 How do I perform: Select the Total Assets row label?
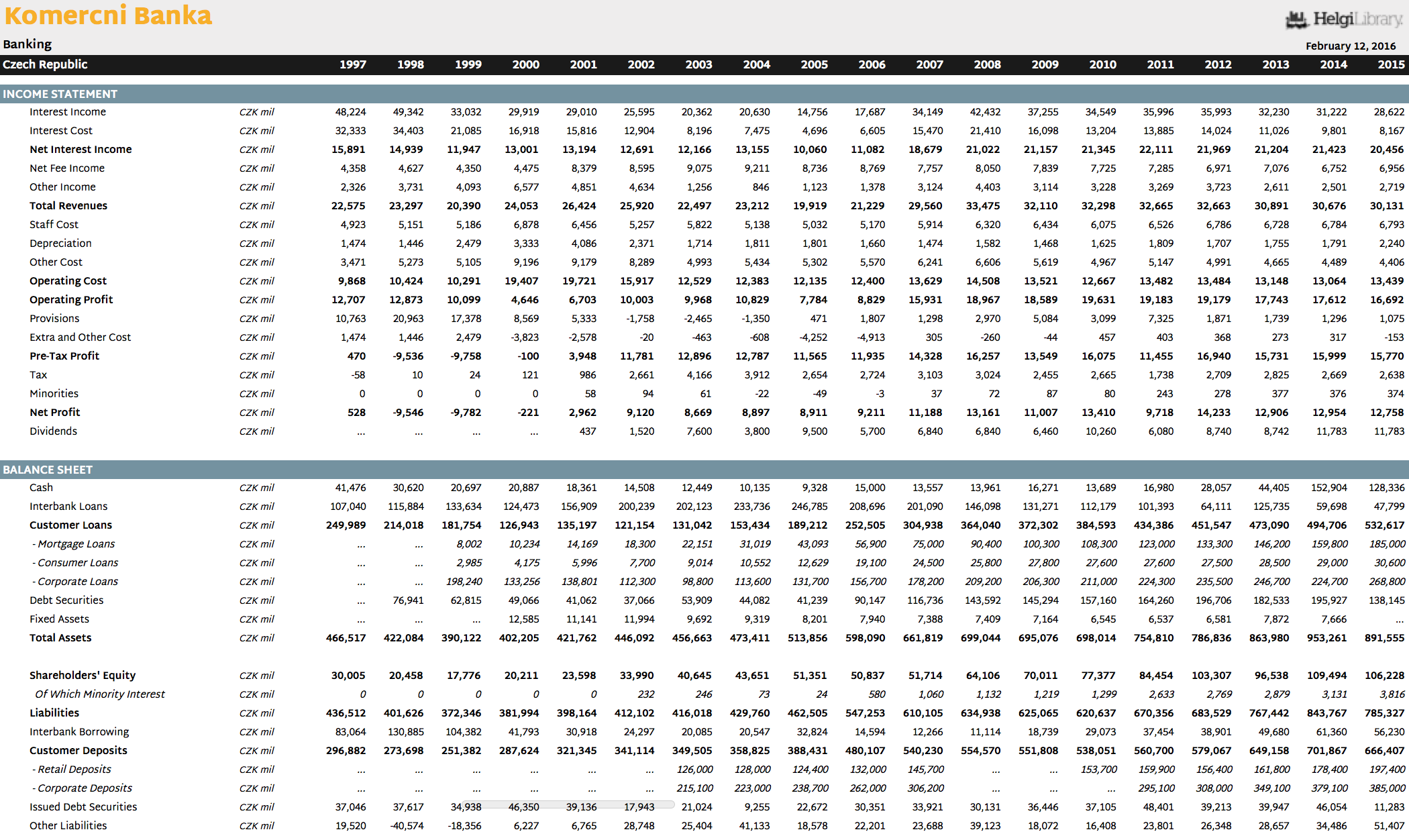(x=60, y=638)
